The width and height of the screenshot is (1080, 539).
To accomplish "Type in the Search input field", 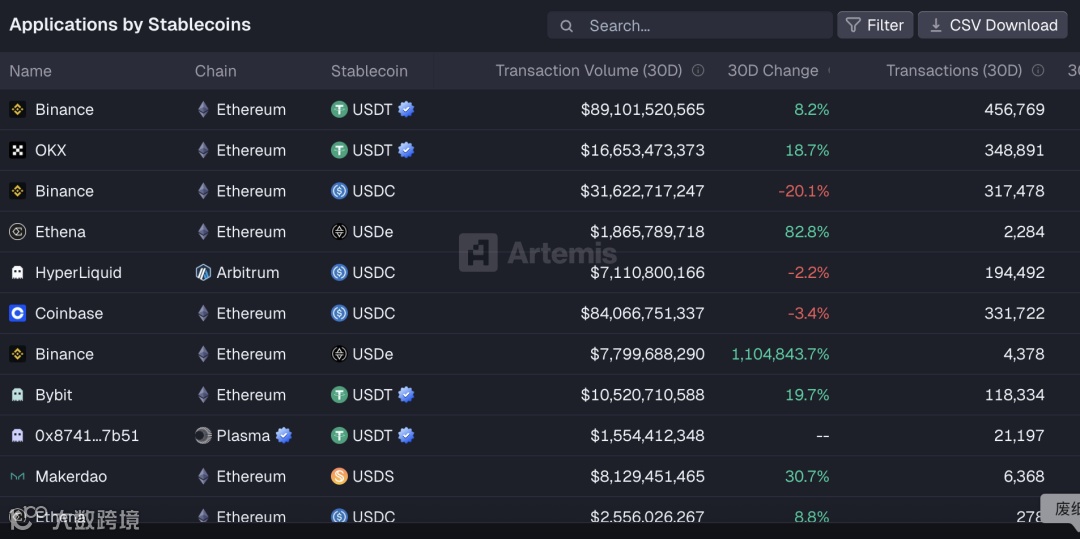I will (x=700, y=26).
